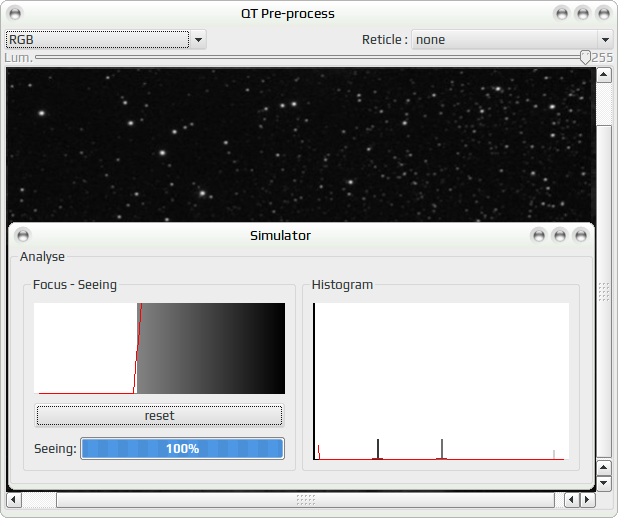Click the 255 luminance value

click(x=602, y=58)
